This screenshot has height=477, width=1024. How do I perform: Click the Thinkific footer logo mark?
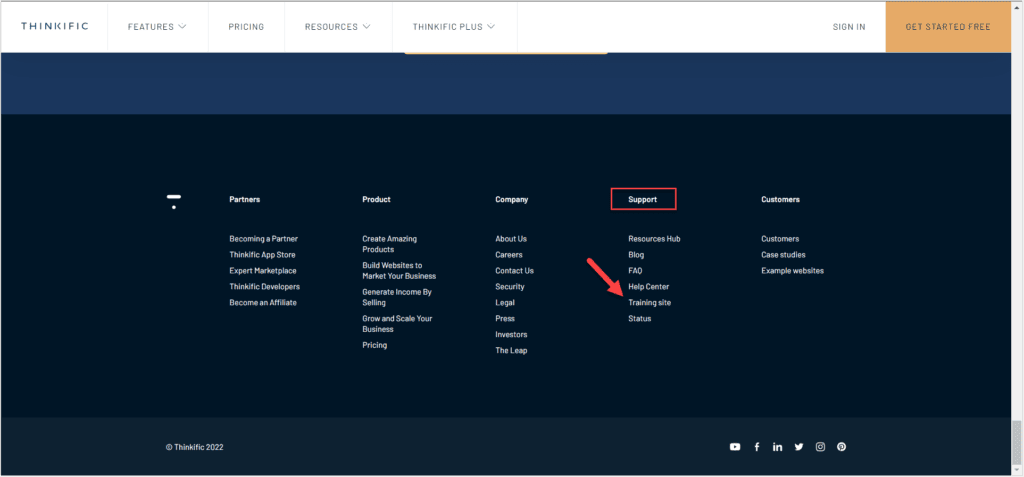pos(174,201)
